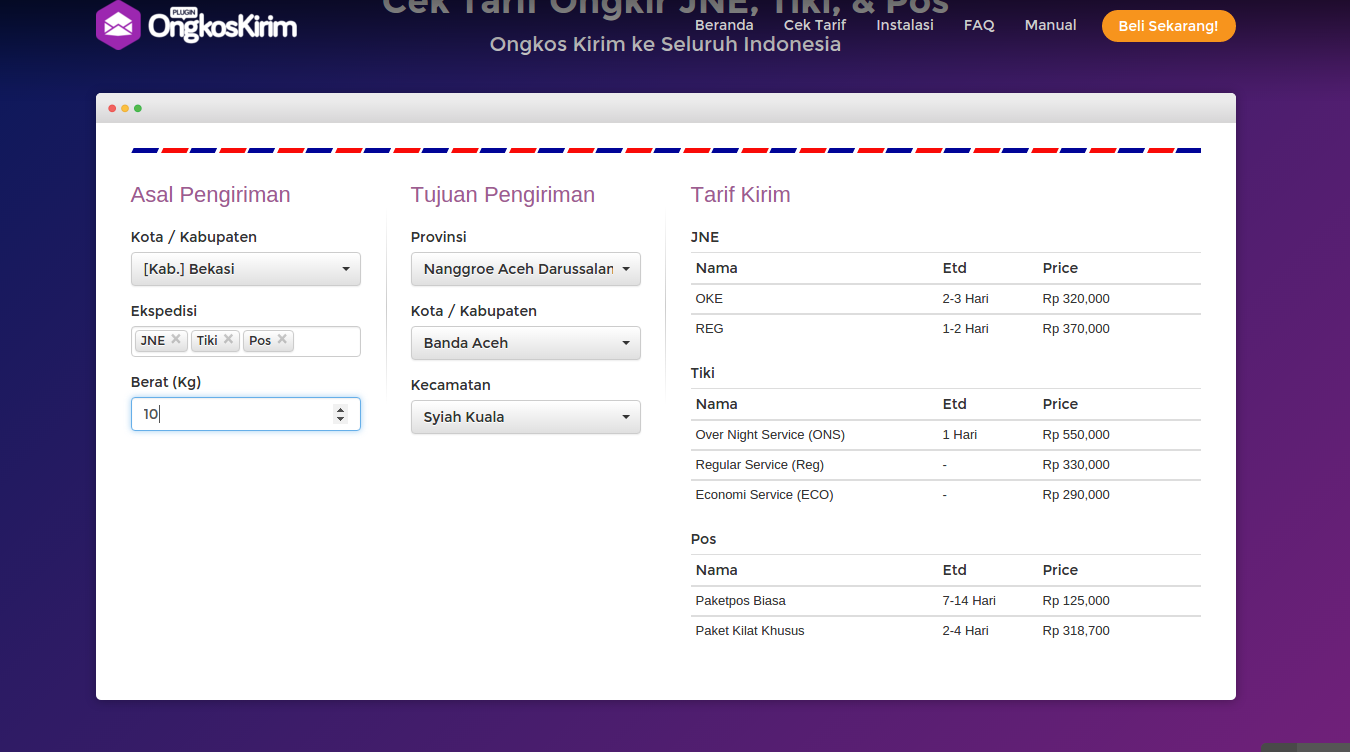Click the Tujuan Pengiriman heading
Image resolution: width=1350 pixels, height=752 pixels.
coord(503,195)
